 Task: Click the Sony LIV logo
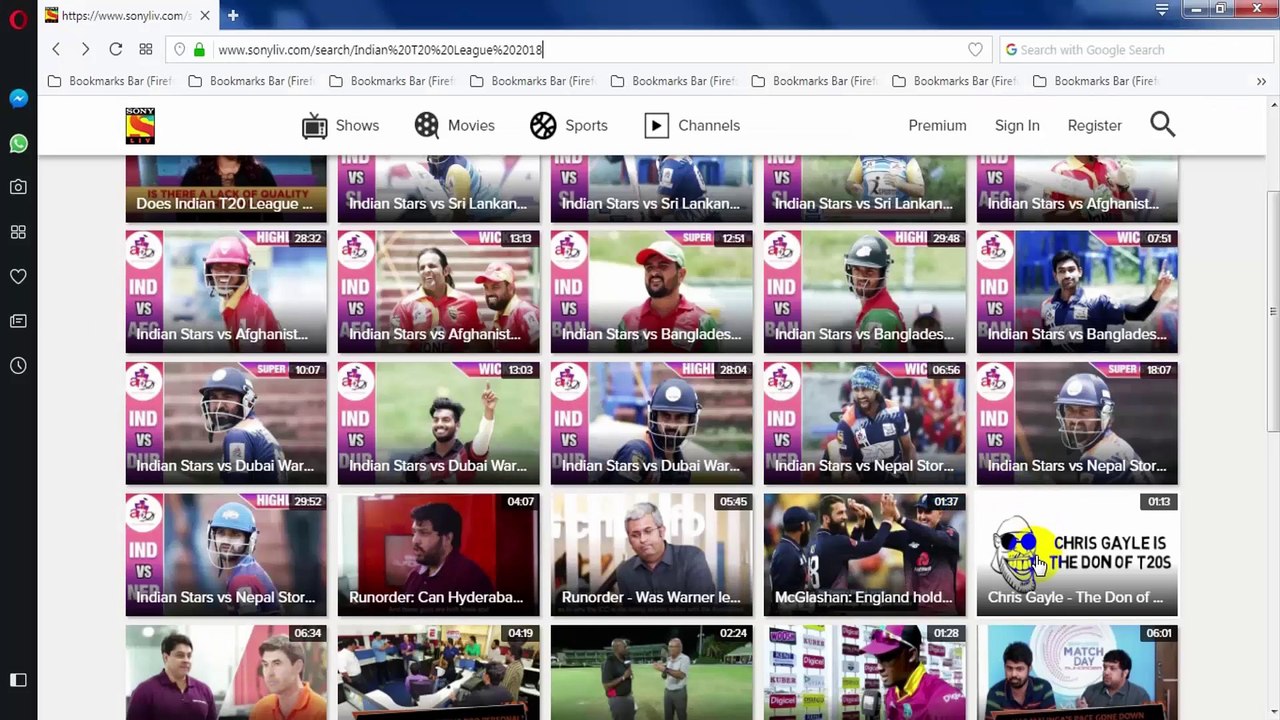click(x=140, y=125)
